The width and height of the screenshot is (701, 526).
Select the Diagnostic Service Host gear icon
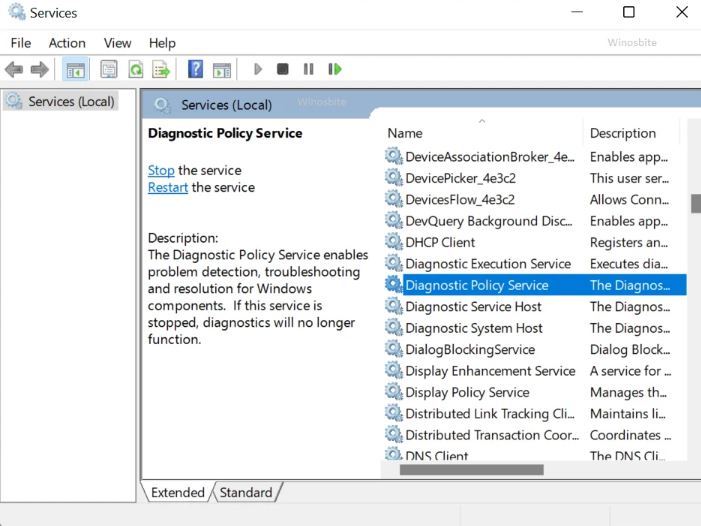coord(393,306)
